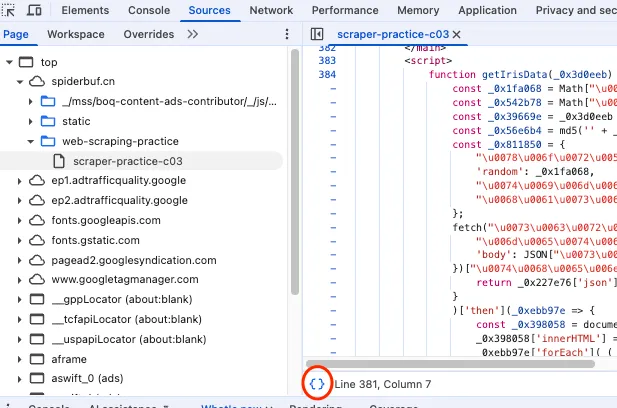
Task: Click the _0x811850 constant declaration
Action: click(x=517, y=144)
